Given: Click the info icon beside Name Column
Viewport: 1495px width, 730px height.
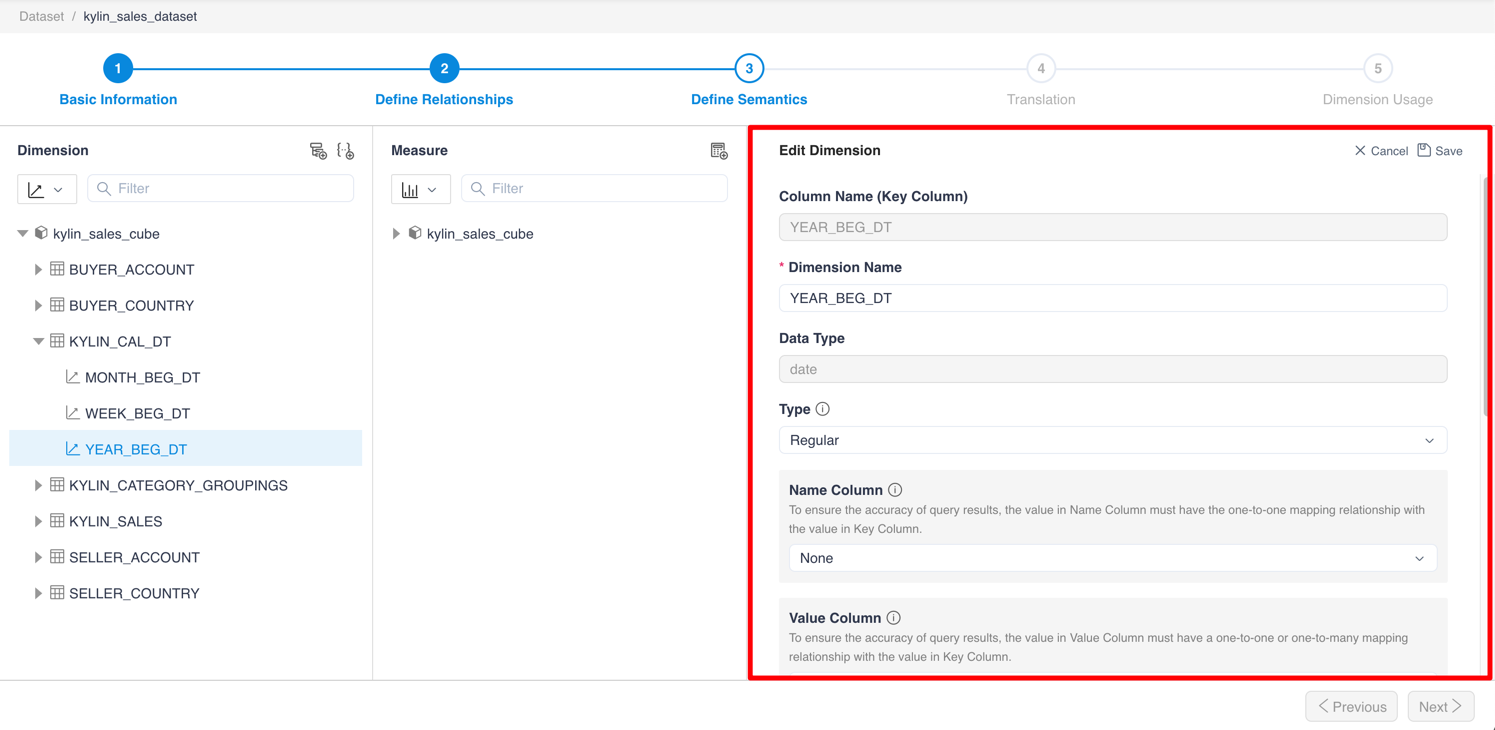Looking at the screenshot, I should point(895,490).
